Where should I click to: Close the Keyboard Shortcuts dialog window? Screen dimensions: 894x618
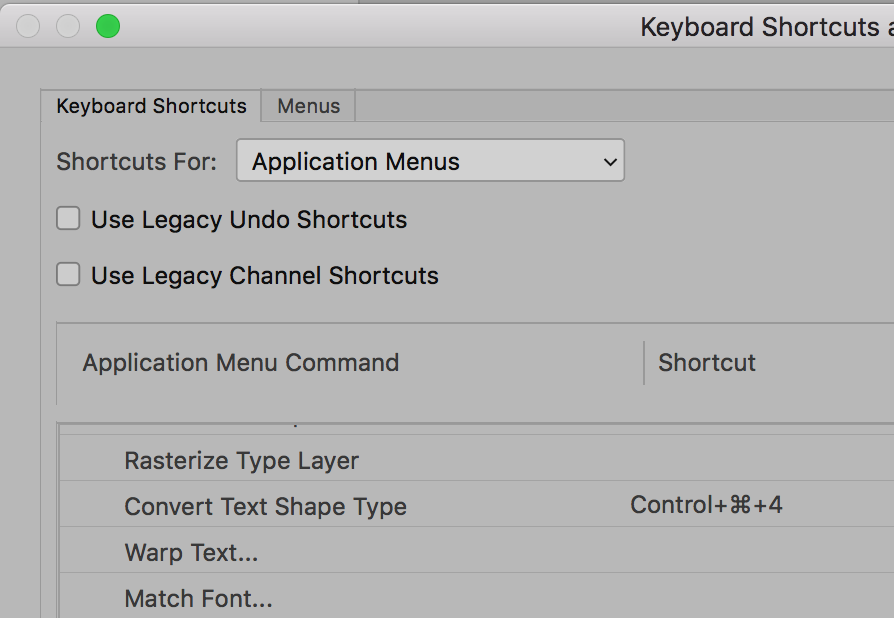coord(28,27)
